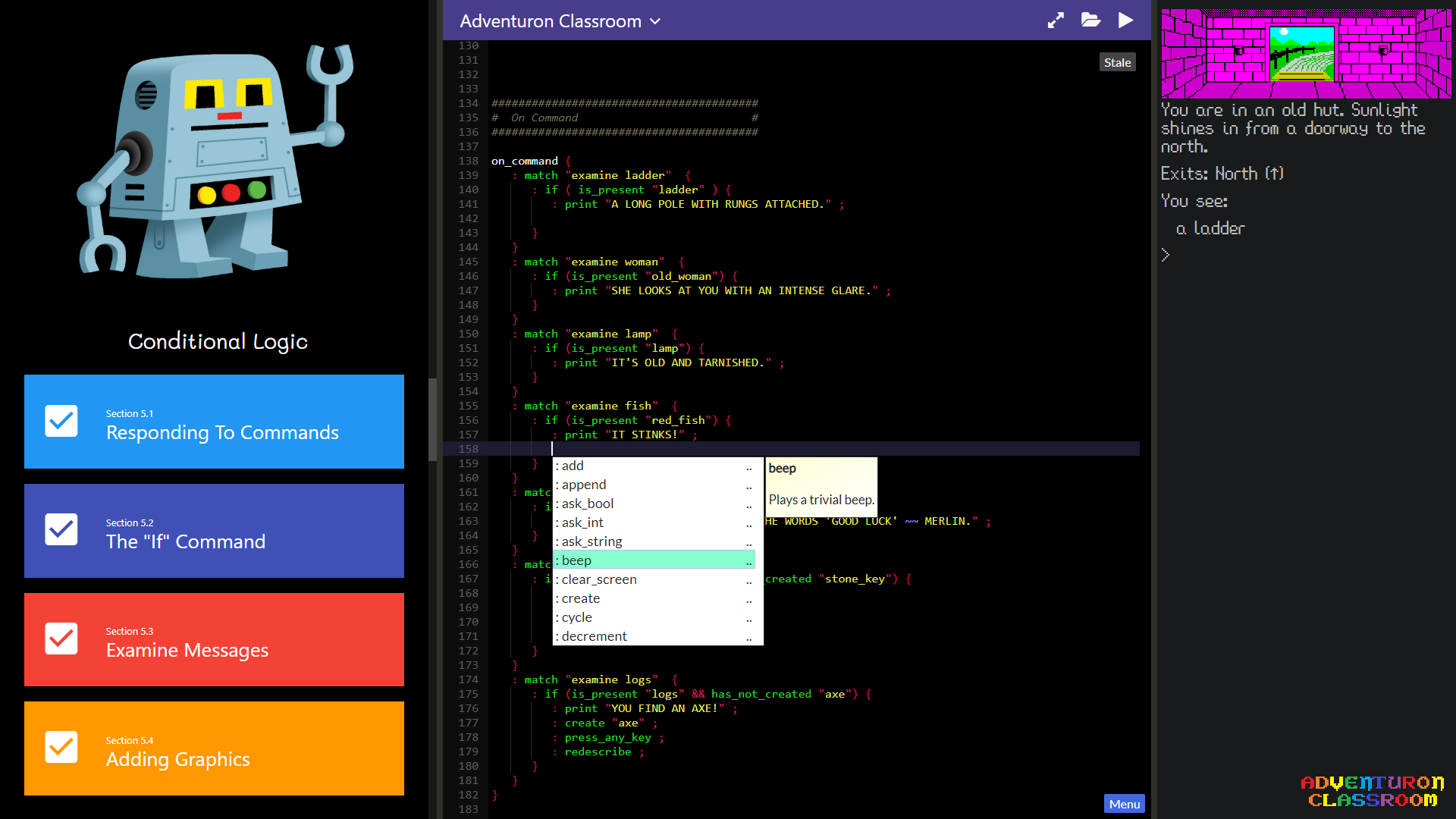
Task: Click the fullscreen expand arrows icon
Action: [x=1056, y=20]
